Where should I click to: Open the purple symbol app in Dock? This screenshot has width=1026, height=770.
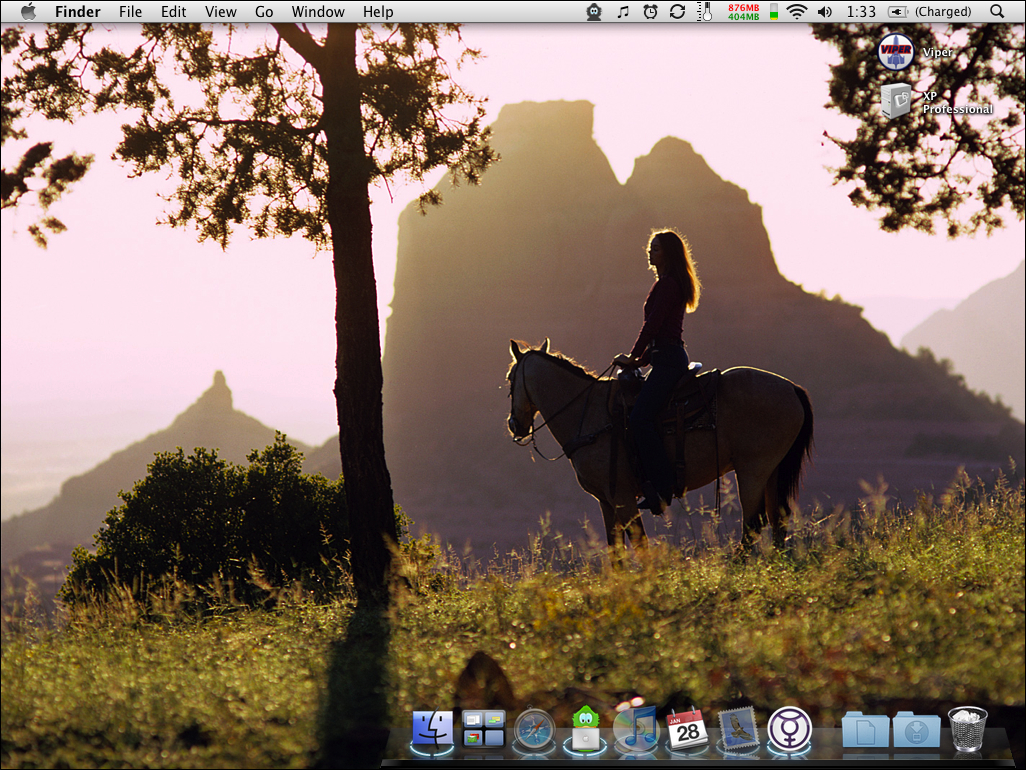coord(790,729)
